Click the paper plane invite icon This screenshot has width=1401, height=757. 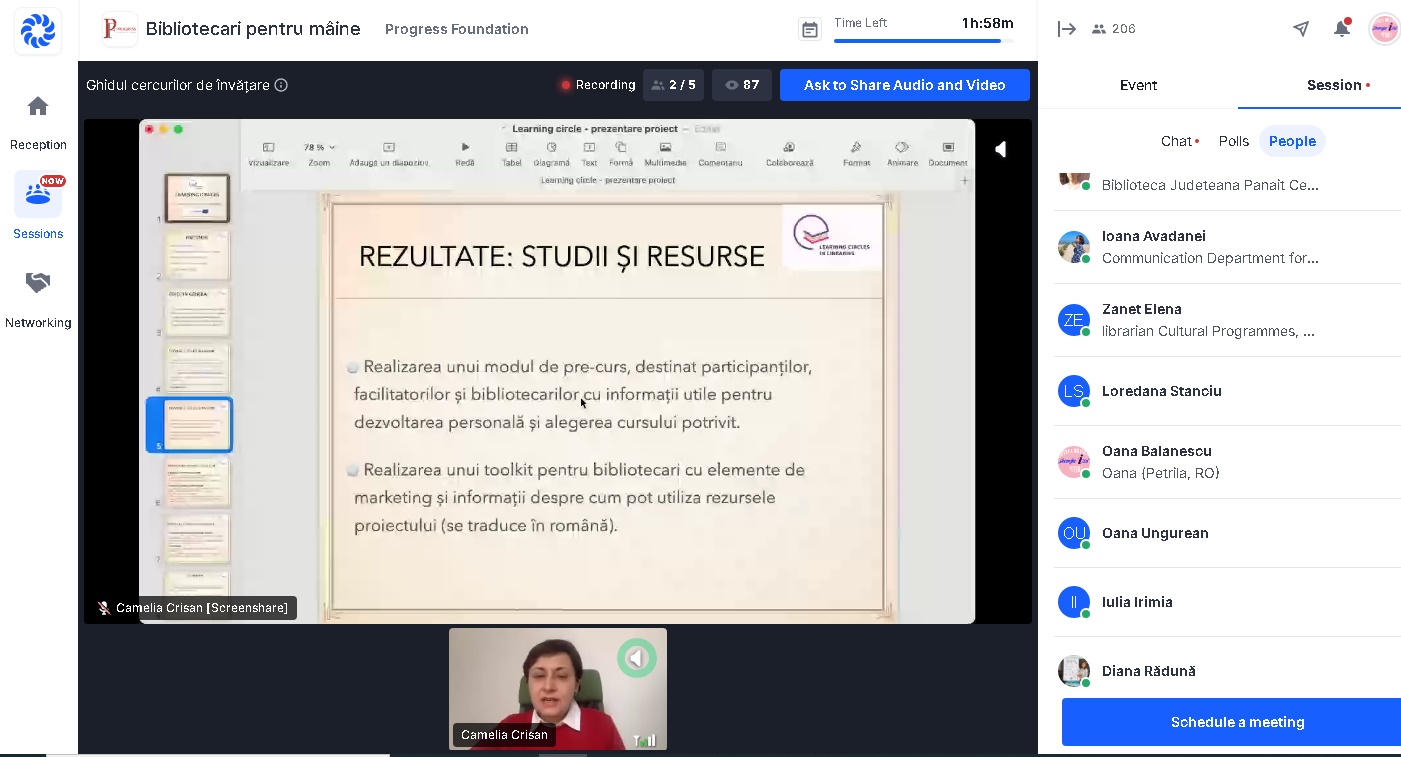1301,29
